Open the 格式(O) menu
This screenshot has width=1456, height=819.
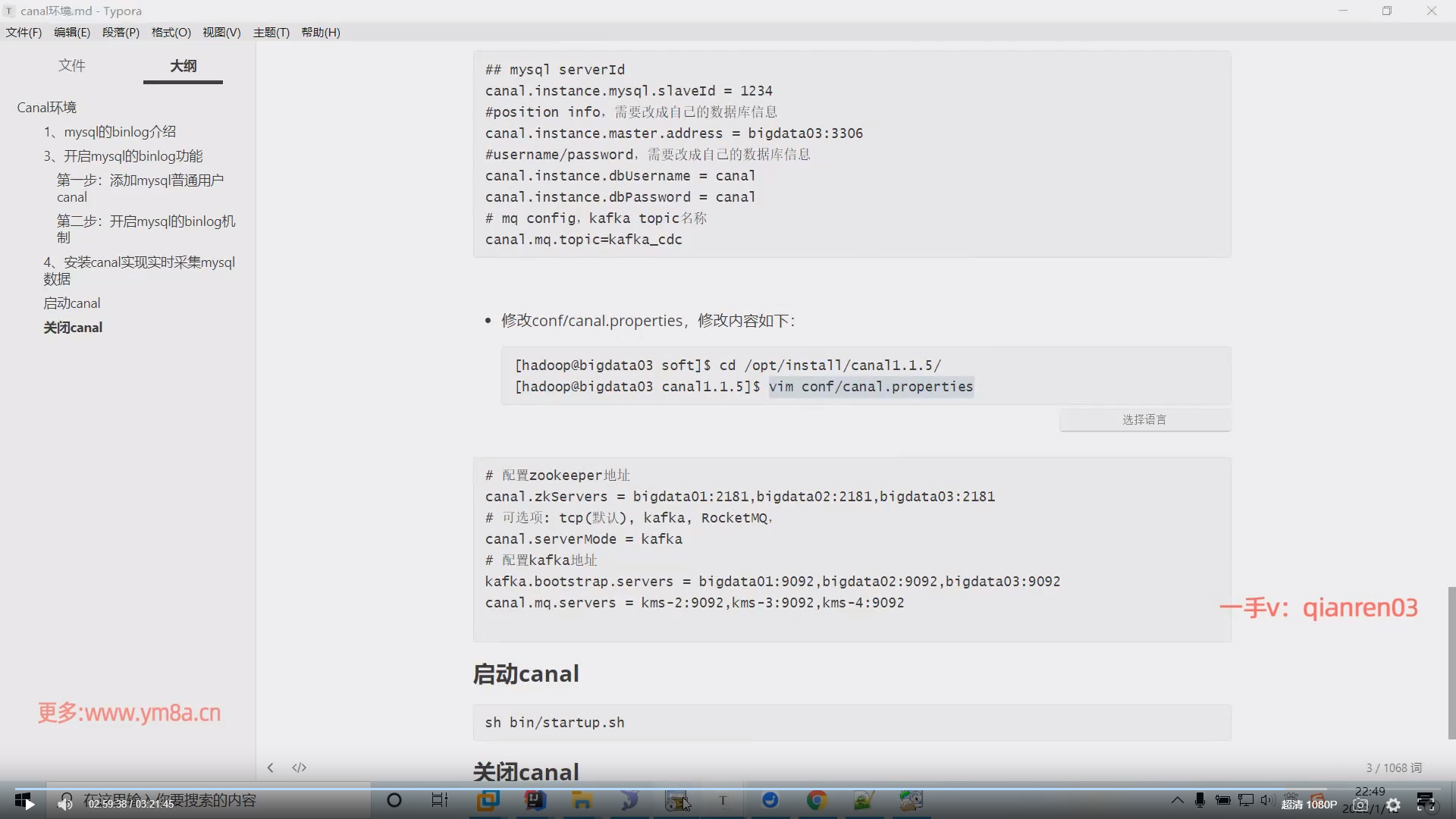tap(171, 32)
